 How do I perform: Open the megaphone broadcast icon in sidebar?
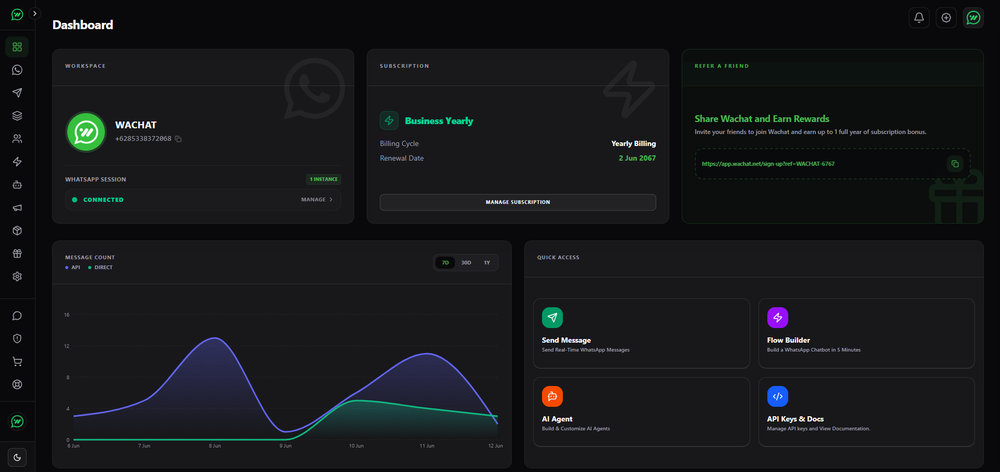tap(17, 207)
